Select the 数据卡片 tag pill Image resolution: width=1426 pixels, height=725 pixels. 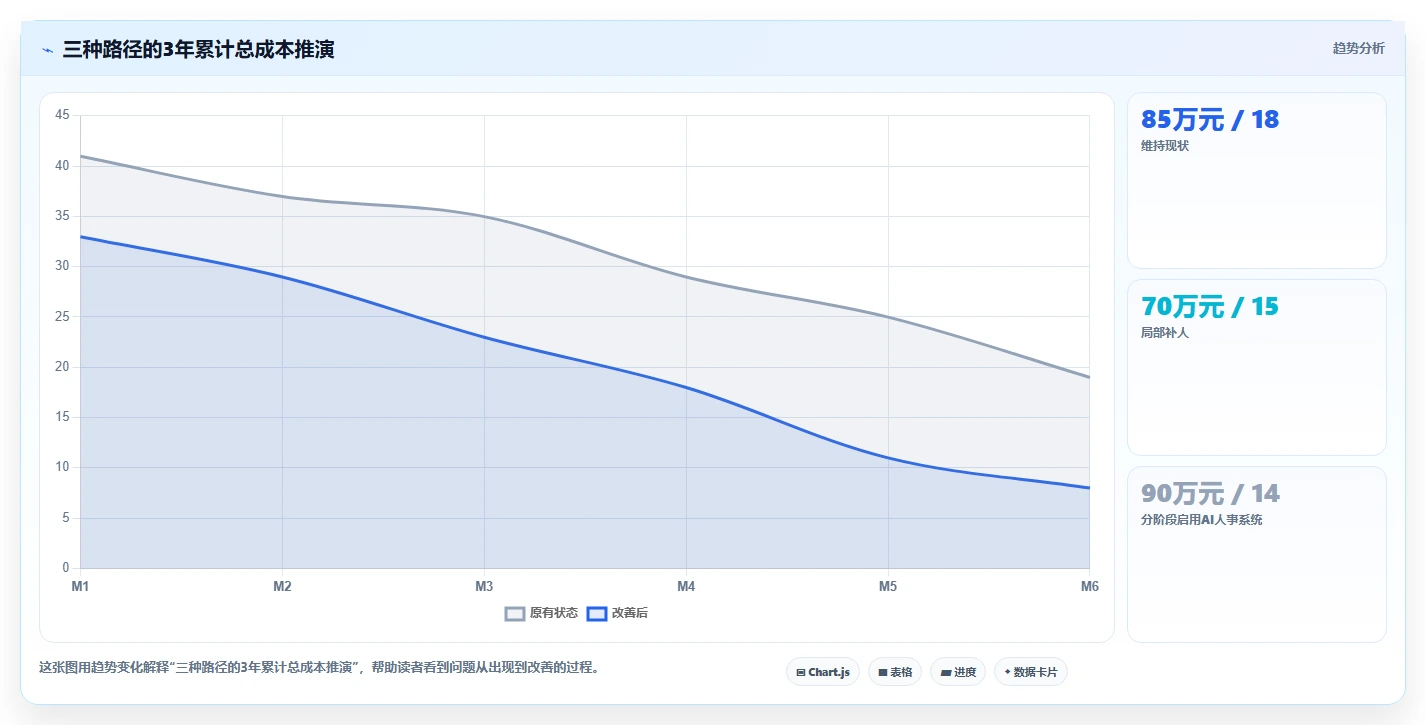[1031, 672]
